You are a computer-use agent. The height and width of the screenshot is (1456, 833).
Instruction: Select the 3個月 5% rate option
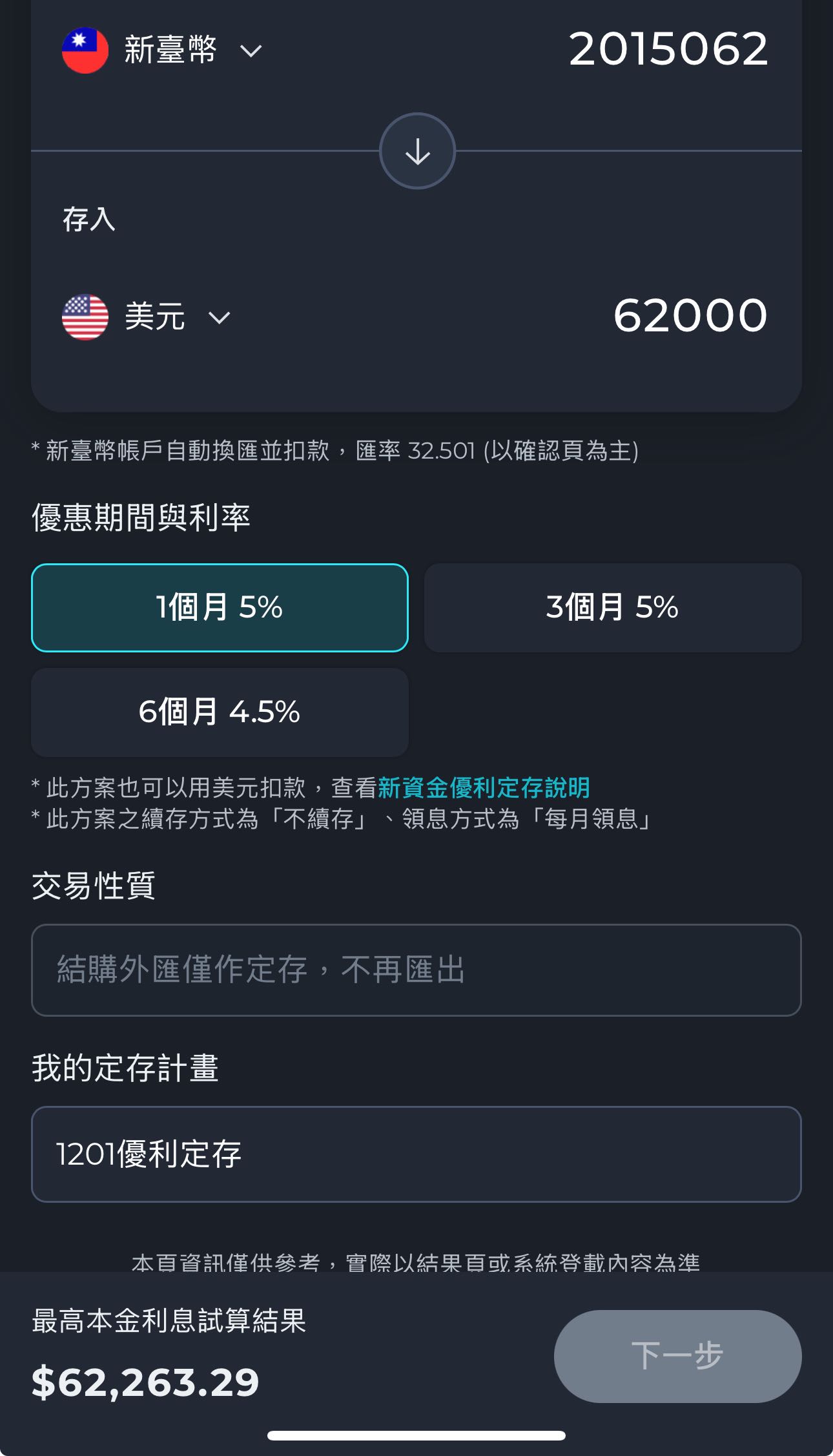(x=612, y=608)
